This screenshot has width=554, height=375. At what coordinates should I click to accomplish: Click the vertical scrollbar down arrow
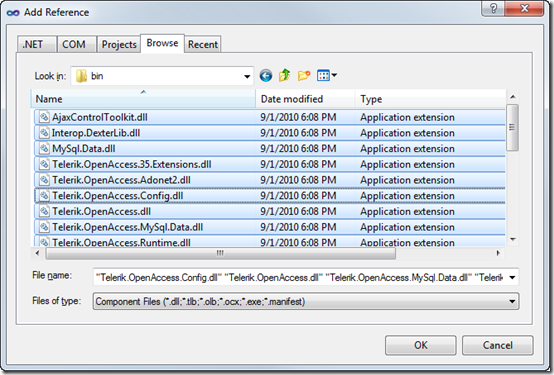tap(513, 240)
